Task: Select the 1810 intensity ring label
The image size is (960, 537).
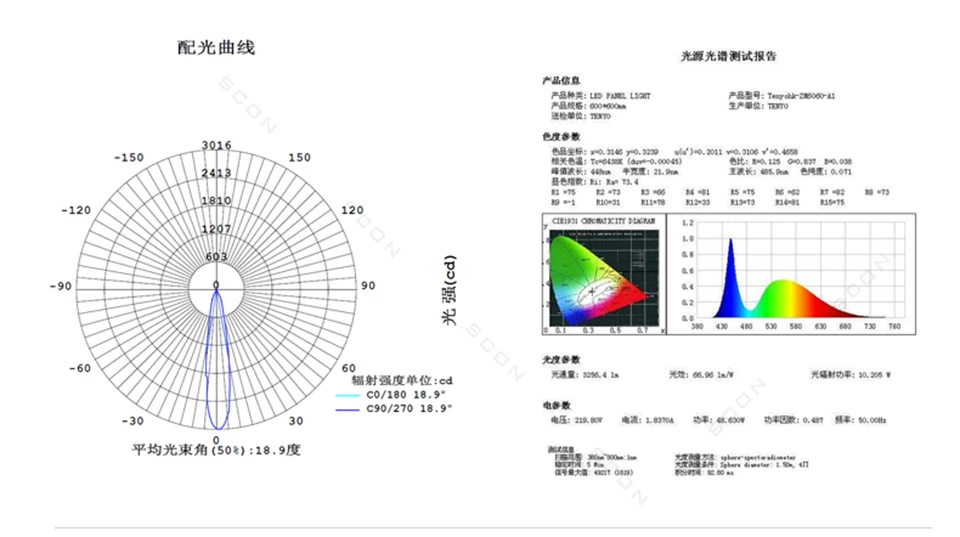Action: tap(217, 200)
